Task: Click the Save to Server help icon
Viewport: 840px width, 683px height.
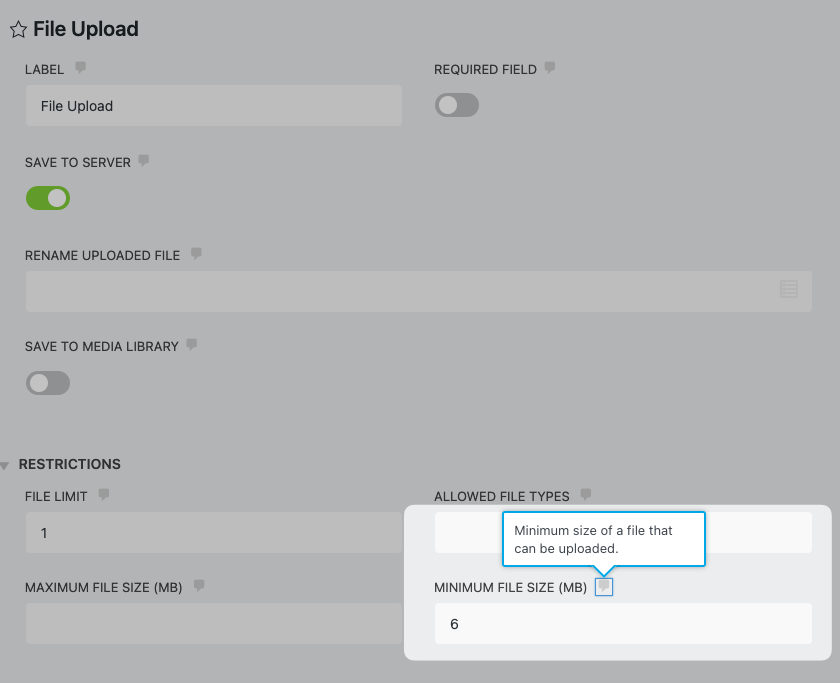Action: click(144, 160)
